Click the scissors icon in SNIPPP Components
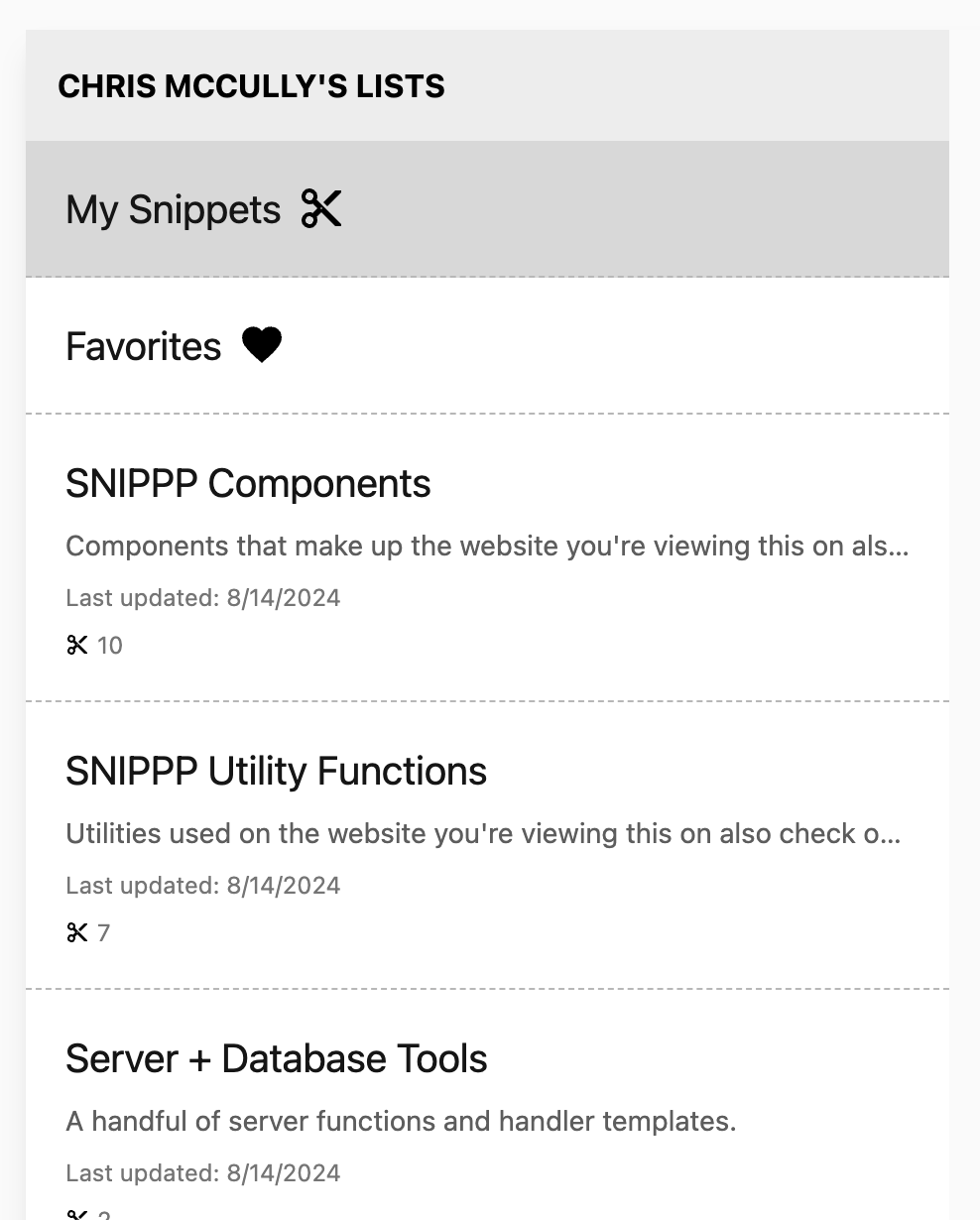This screenshot has width=980, height=1220. pos(77,646)
